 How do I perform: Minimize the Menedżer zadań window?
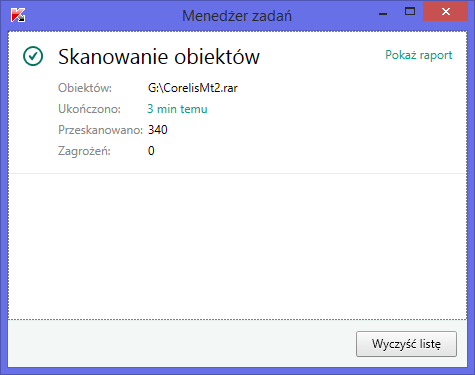383,13
